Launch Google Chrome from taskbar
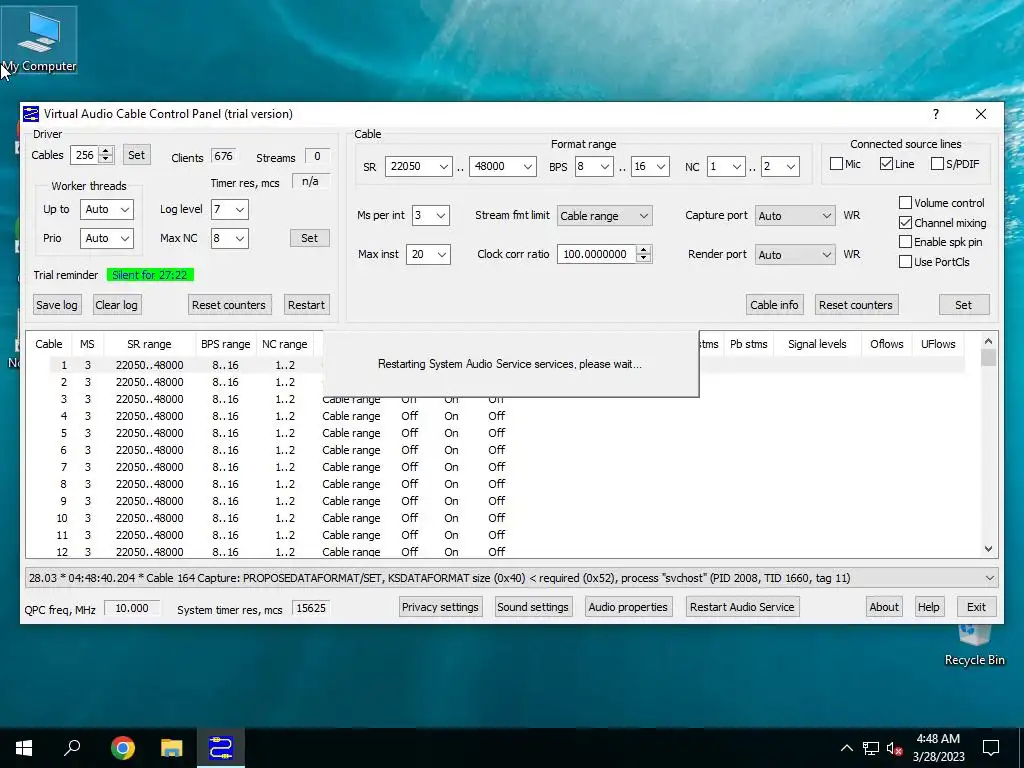 click(x=122, y=748)
